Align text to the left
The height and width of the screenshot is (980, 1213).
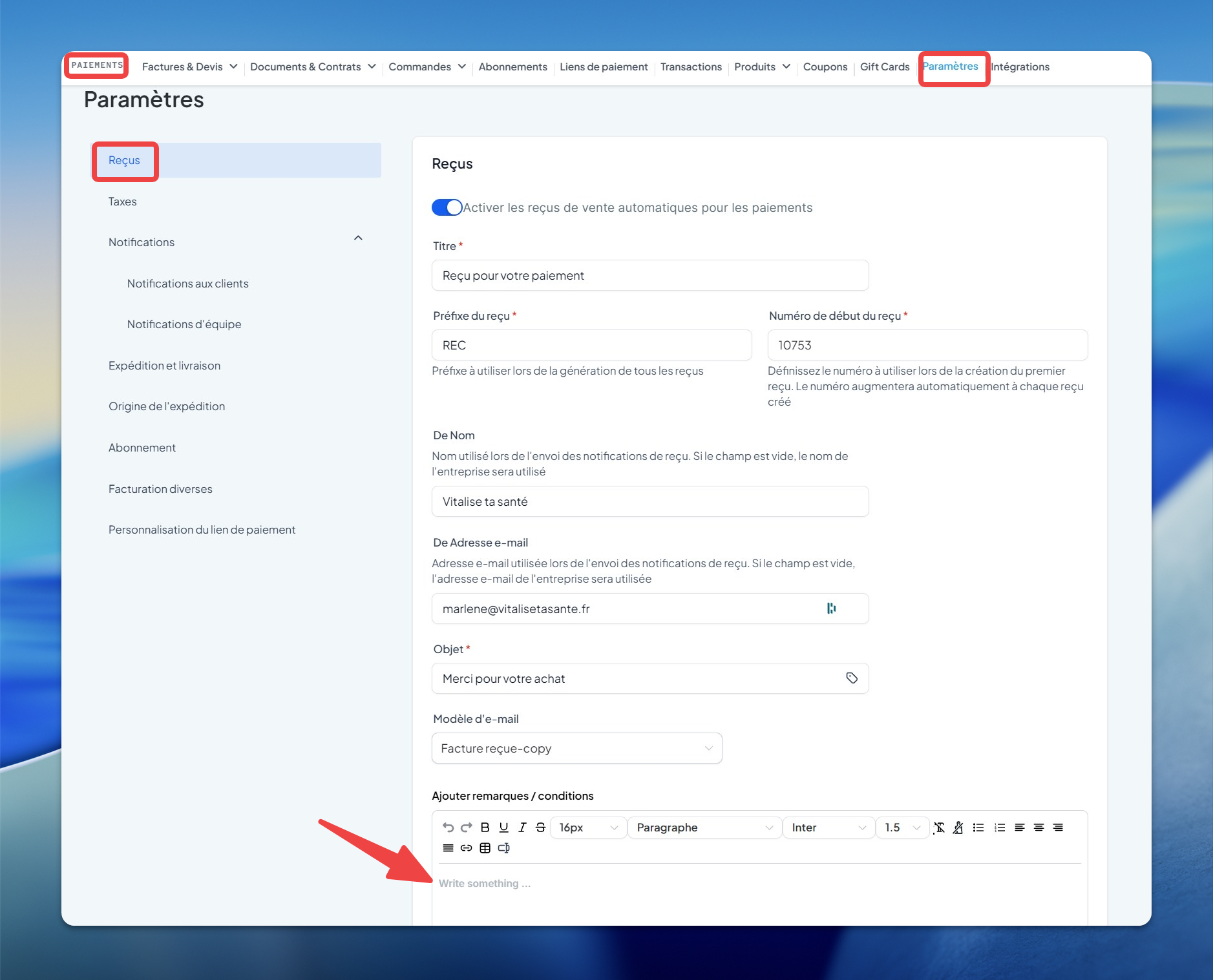[x=1020, y=828]
